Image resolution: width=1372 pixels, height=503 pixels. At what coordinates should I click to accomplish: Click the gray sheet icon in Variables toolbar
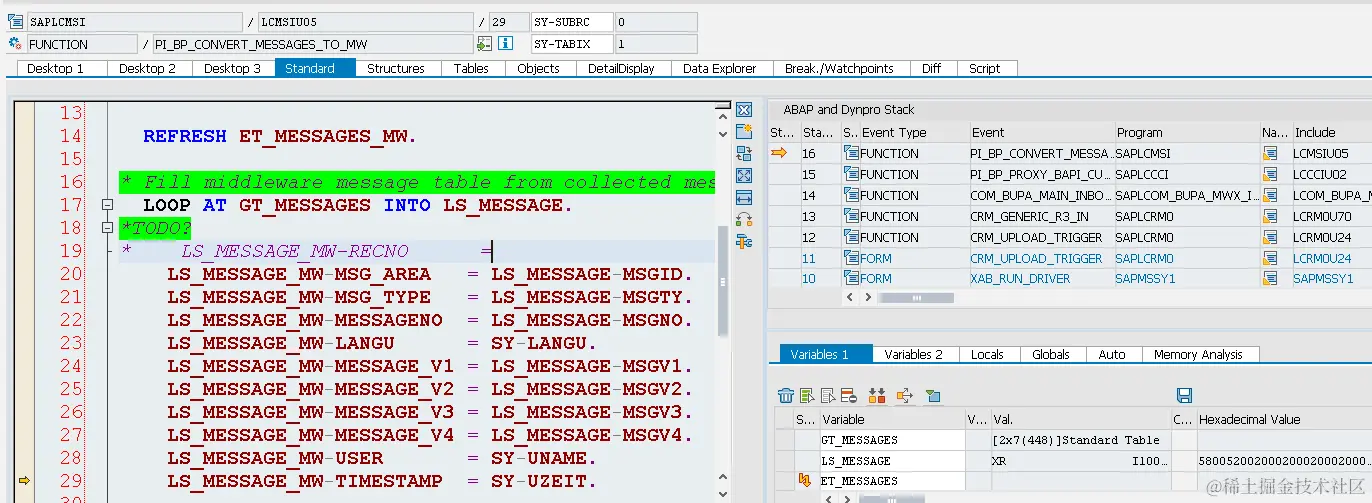(828, 396)
